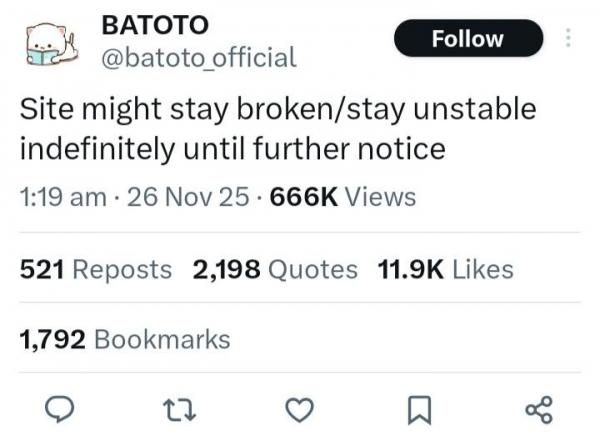This screenshot has height=446, width=600.
Task: Open the three-dot more options menu
Action: [568, 38]
